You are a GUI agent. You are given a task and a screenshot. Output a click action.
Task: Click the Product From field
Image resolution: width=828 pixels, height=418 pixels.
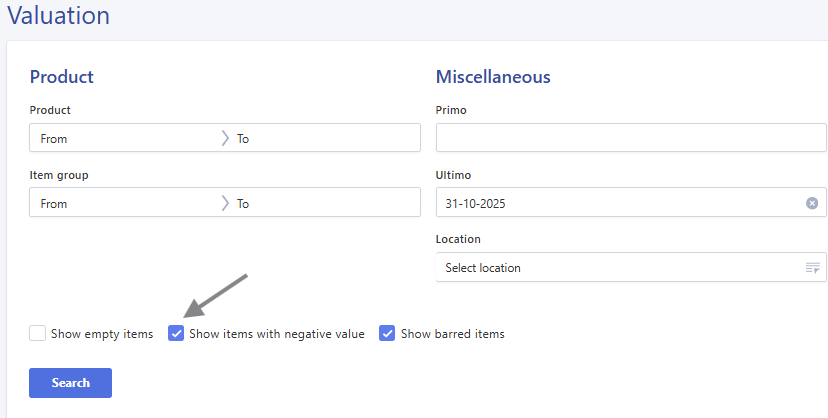tap(125, 139)
